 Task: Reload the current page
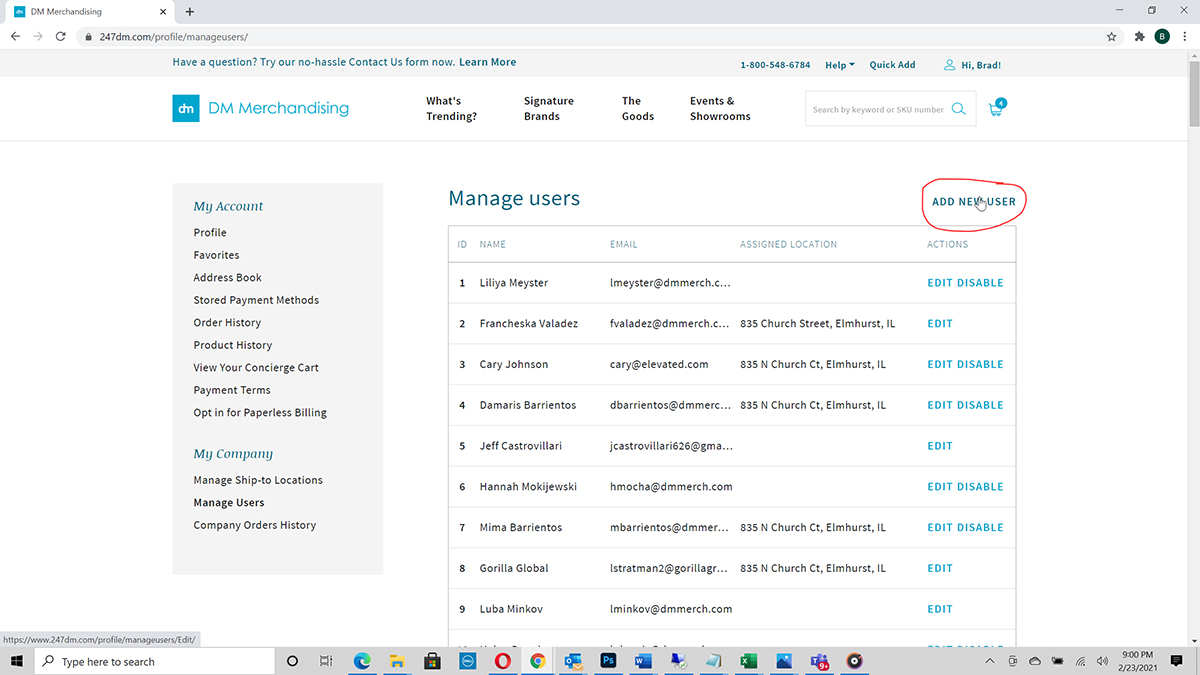click(60, 36)
